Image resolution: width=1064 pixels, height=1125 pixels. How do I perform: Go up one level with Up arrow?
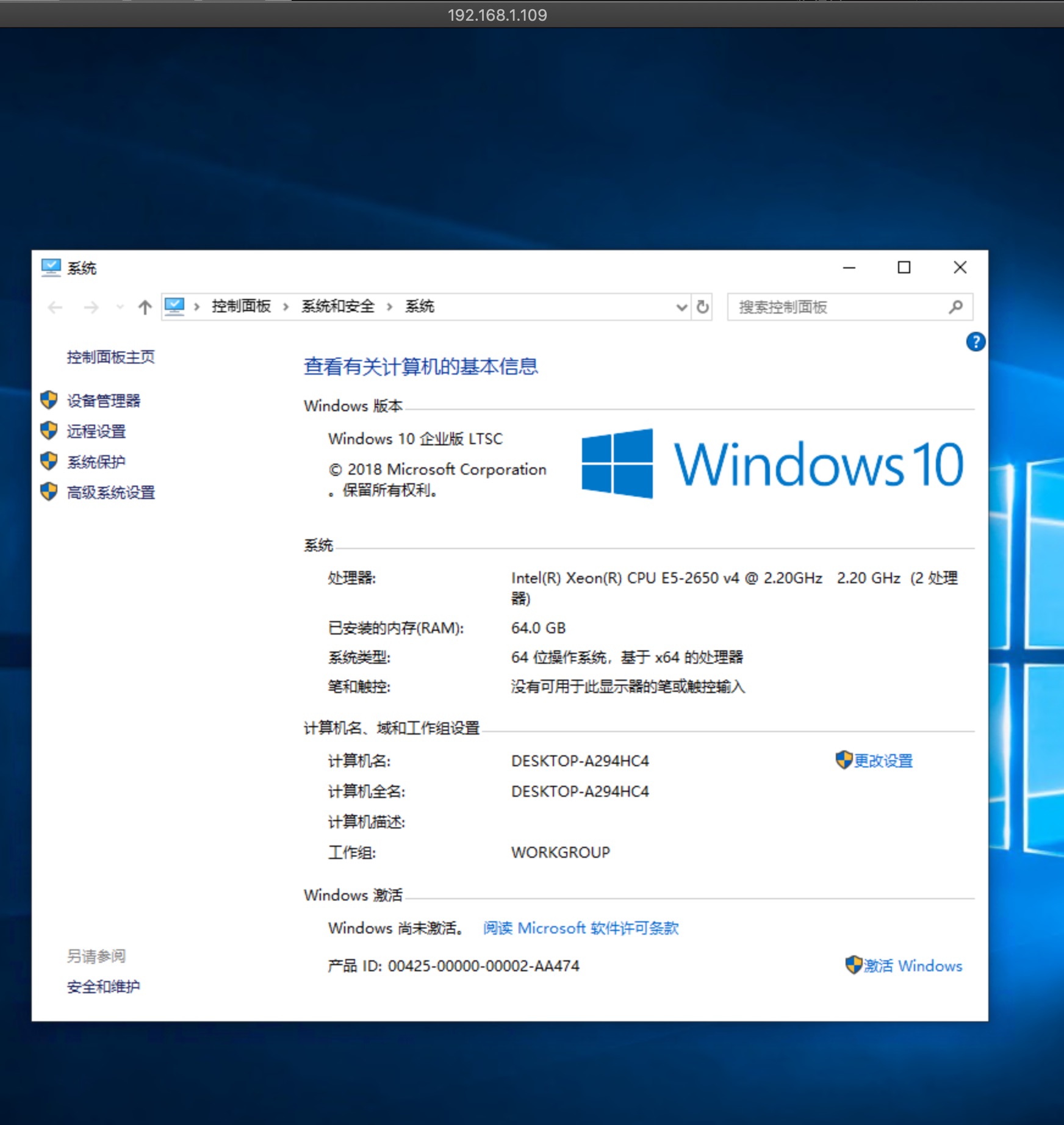(145, 307)
